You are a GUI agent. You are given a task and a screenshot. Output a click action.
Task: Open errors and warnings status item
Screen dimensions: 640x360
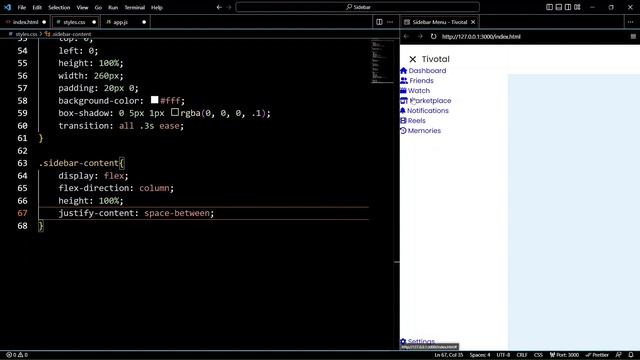(17, 355)
